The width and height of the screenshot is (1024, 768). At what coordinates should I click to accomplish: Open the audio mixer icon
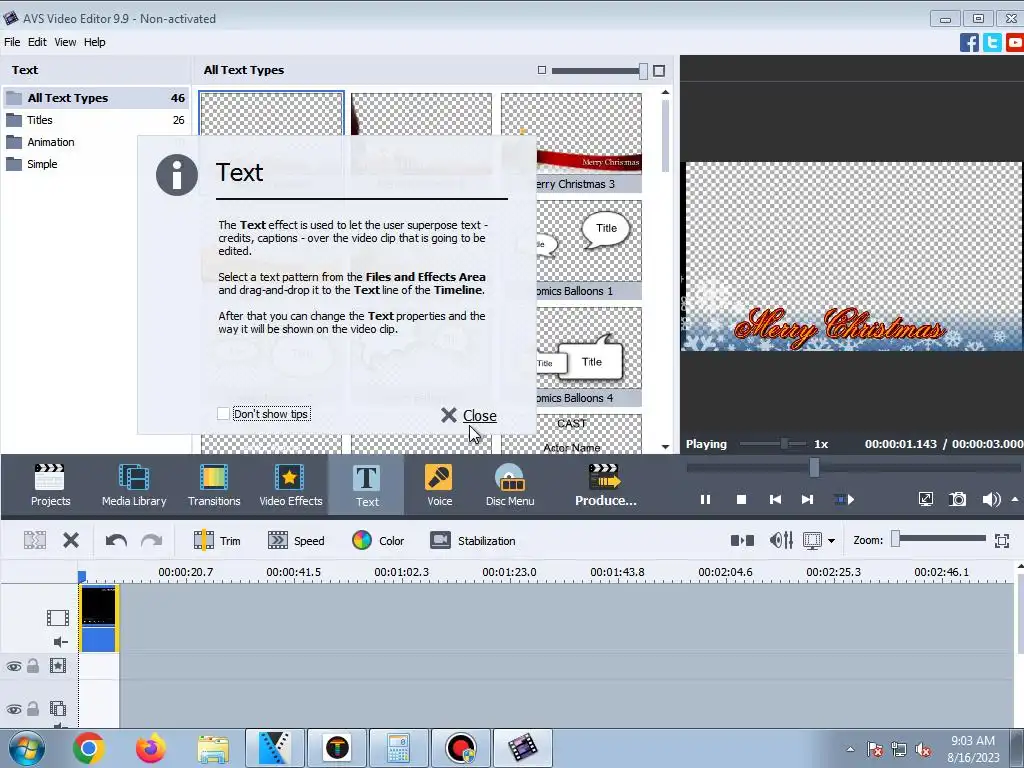point(781,541)
